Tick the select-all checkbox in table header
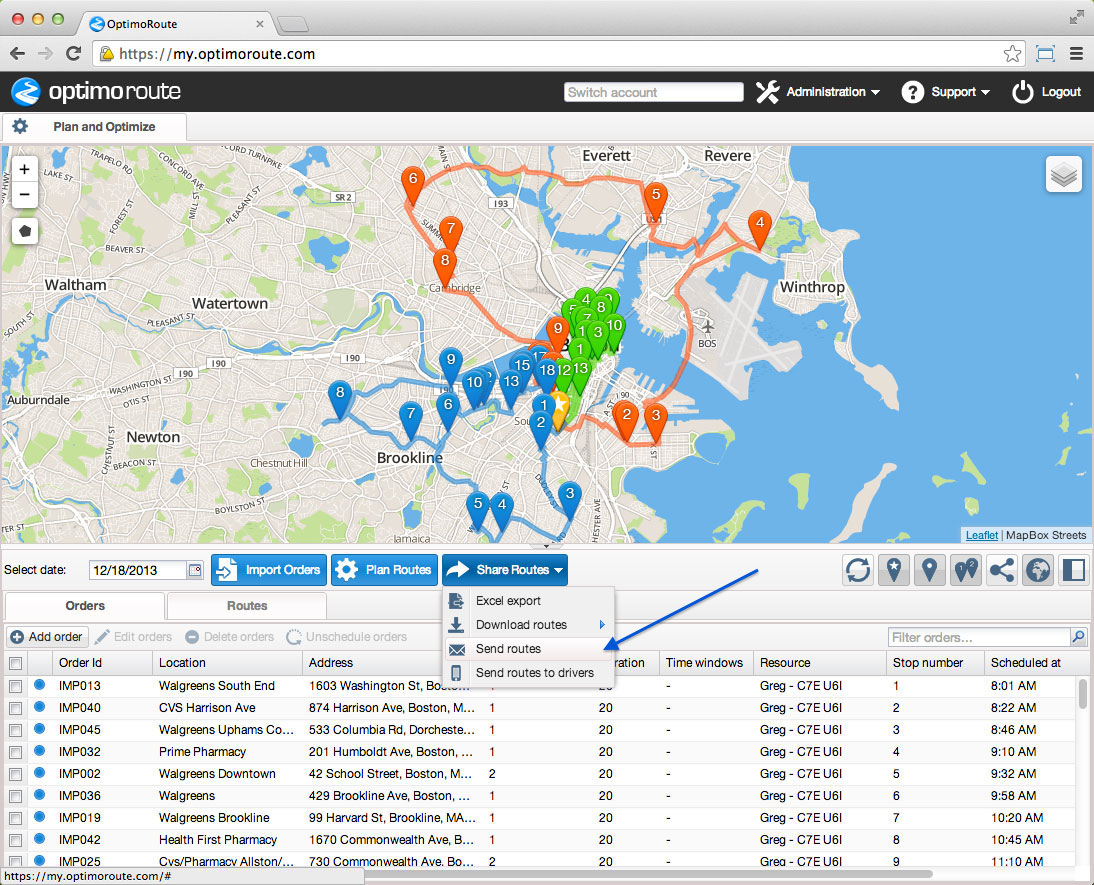This screenshot has width=1094, height=885. click(15, 663)
